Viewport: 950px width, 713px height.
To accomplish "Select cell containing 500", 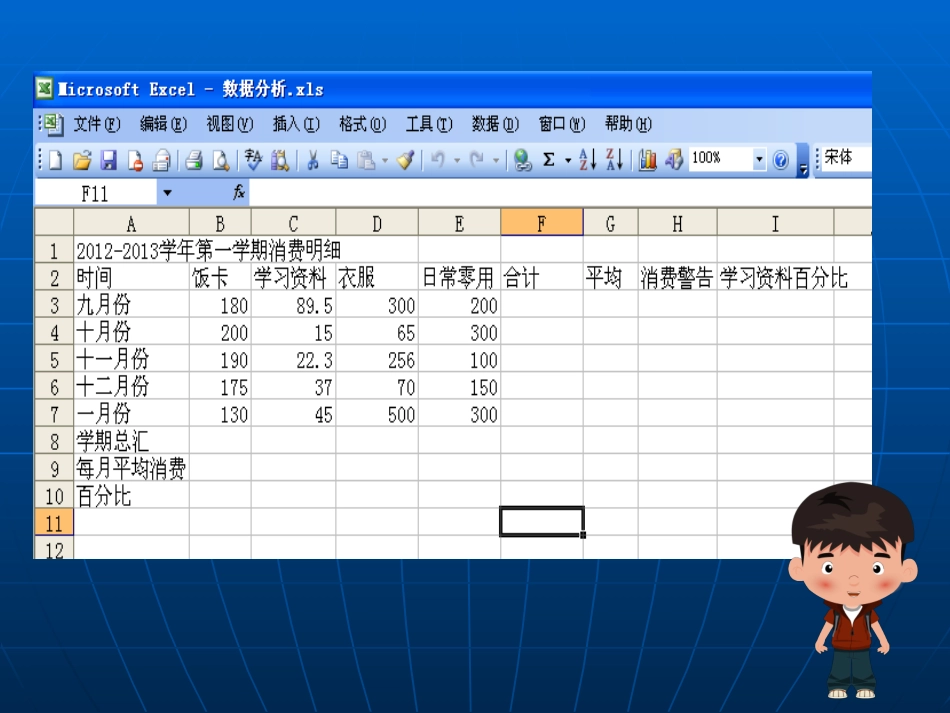I will (377, 414).
